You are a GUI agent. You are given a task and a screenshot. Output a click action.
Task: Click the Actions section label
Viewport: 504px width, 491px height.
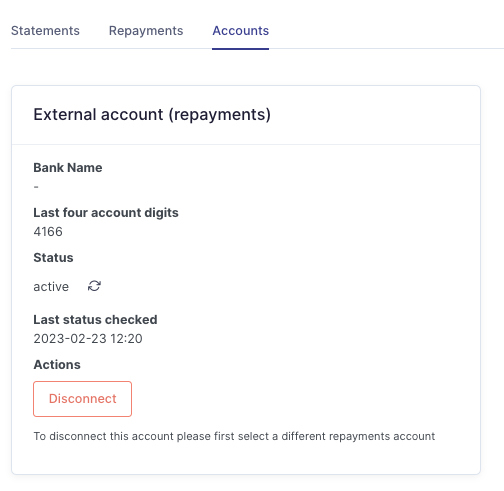point(57,365)
